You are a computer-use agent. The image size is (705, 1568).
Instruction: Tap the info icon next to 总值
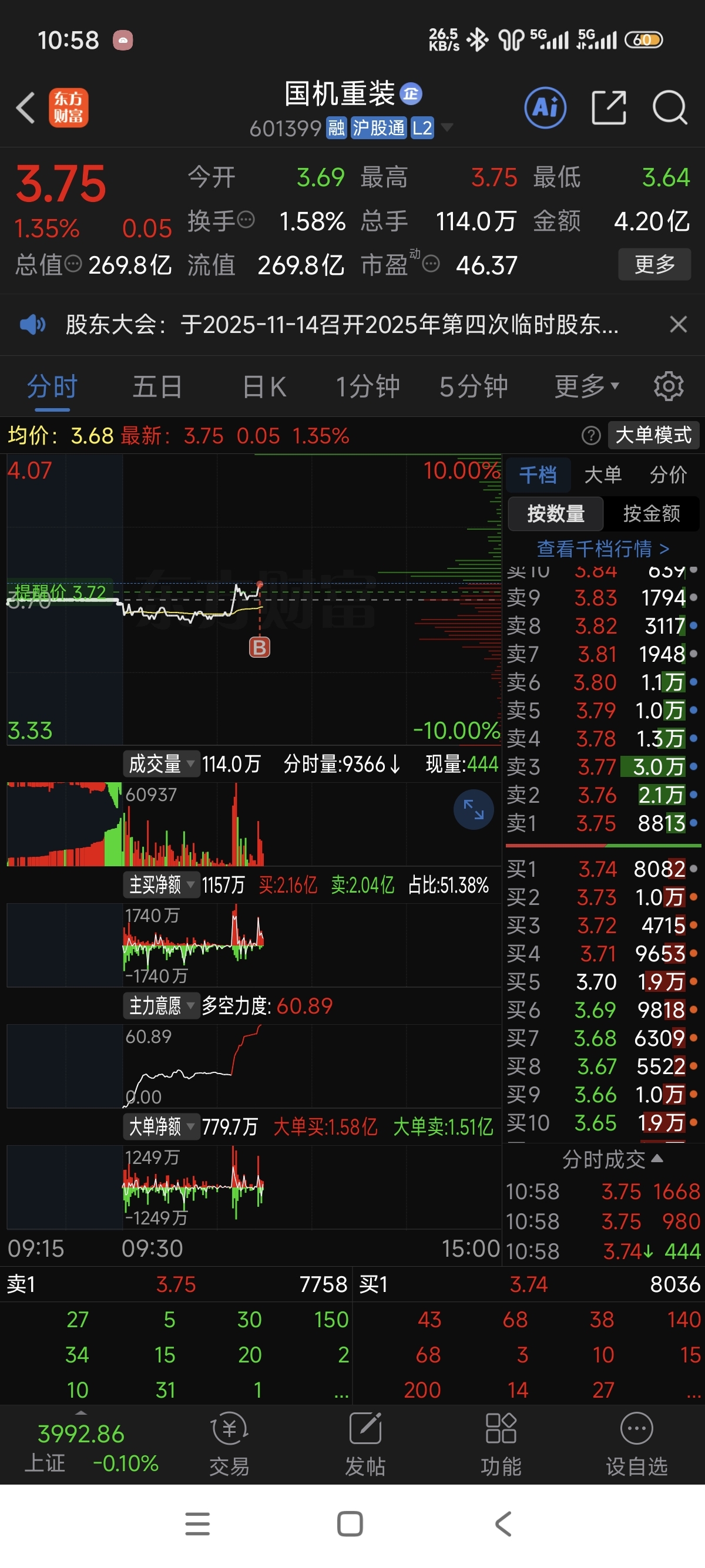click(x=72, y=264)
